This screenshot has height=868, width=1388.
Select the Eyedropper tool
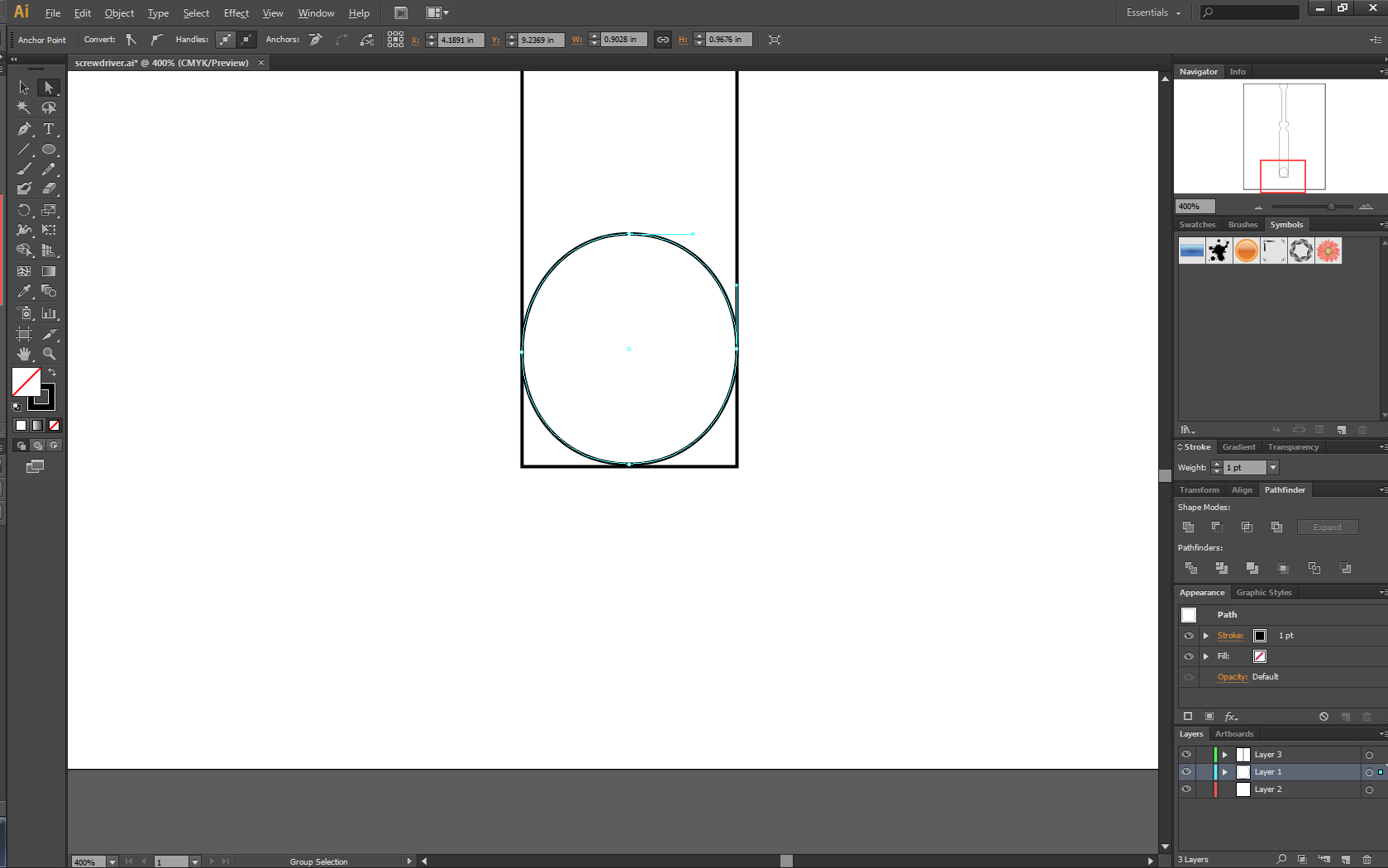pos(24,291)
